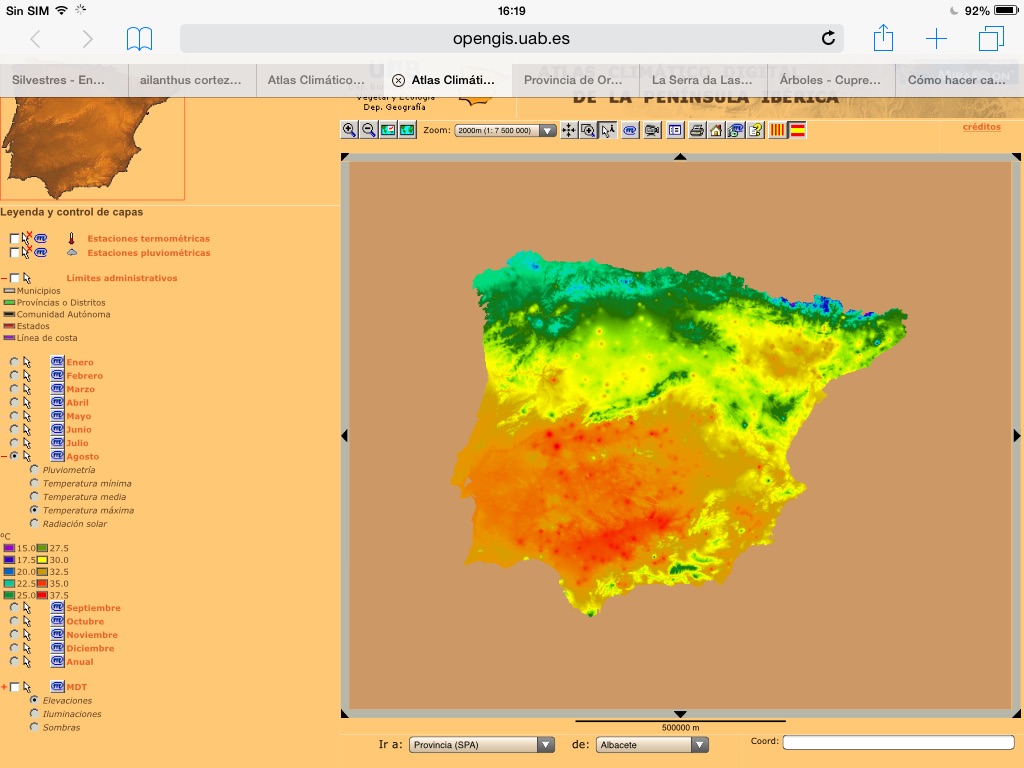Image resolution: width=1024 pixels, height=768 pixels.
Task: Tick the Límites administrativos checkbox
Action: click(x=14, y=278)
